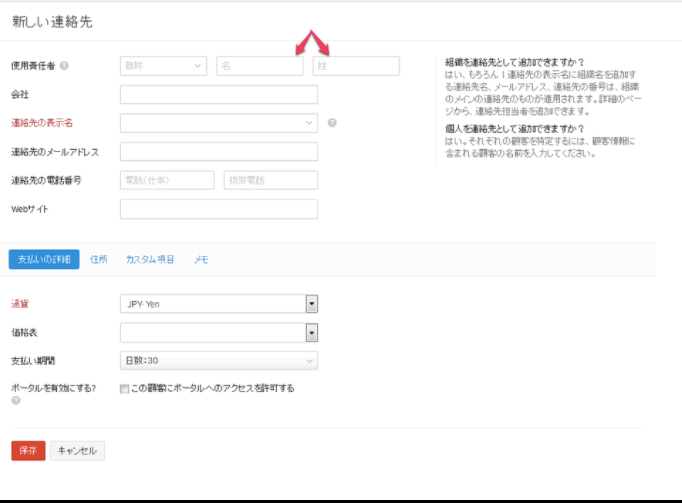Expand the 連絡先の表示名 dropdown
Viewport: 682px width, 503px height.
click(218, 123)
